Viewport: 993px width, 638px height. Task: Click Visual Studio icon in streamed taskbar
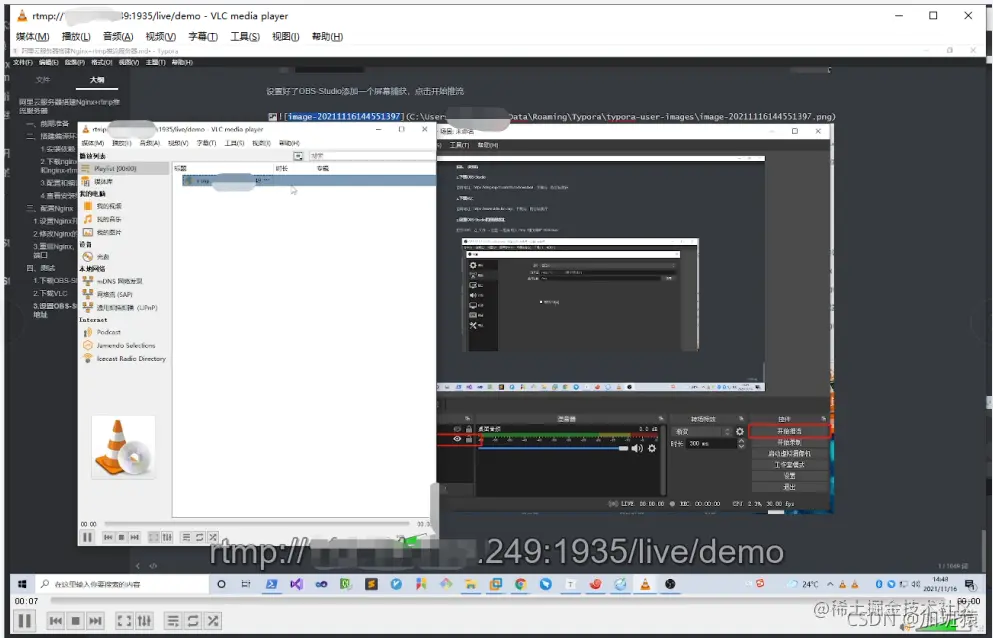(296, 584)
